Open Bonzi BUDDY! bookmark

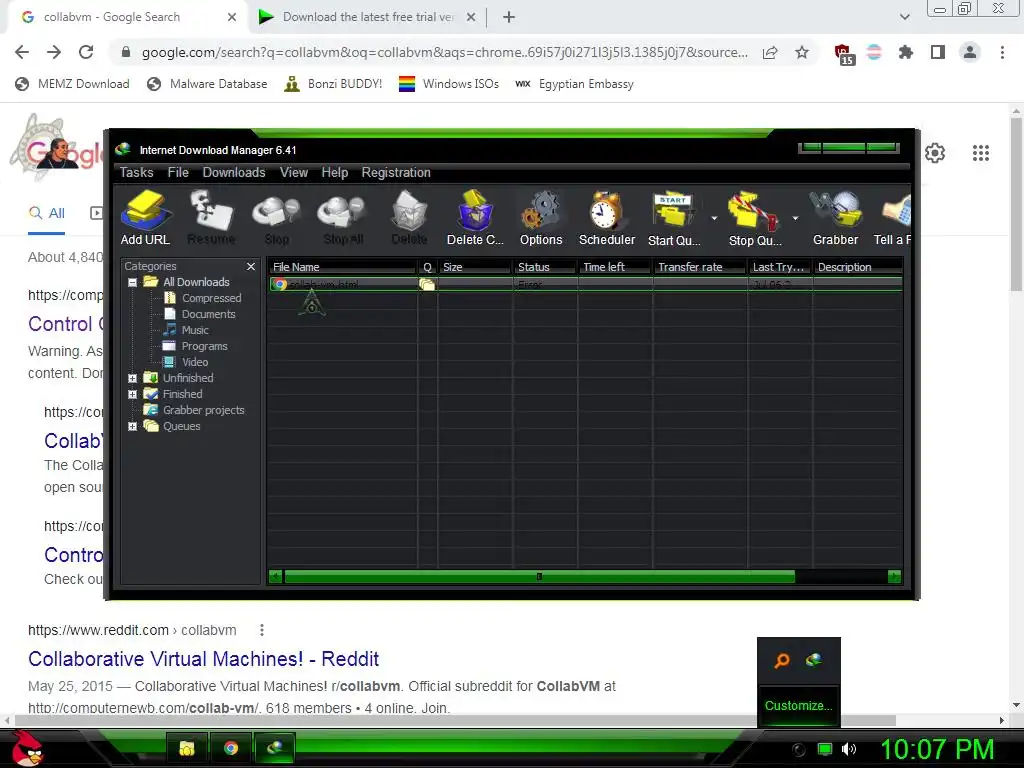(333, 84)
